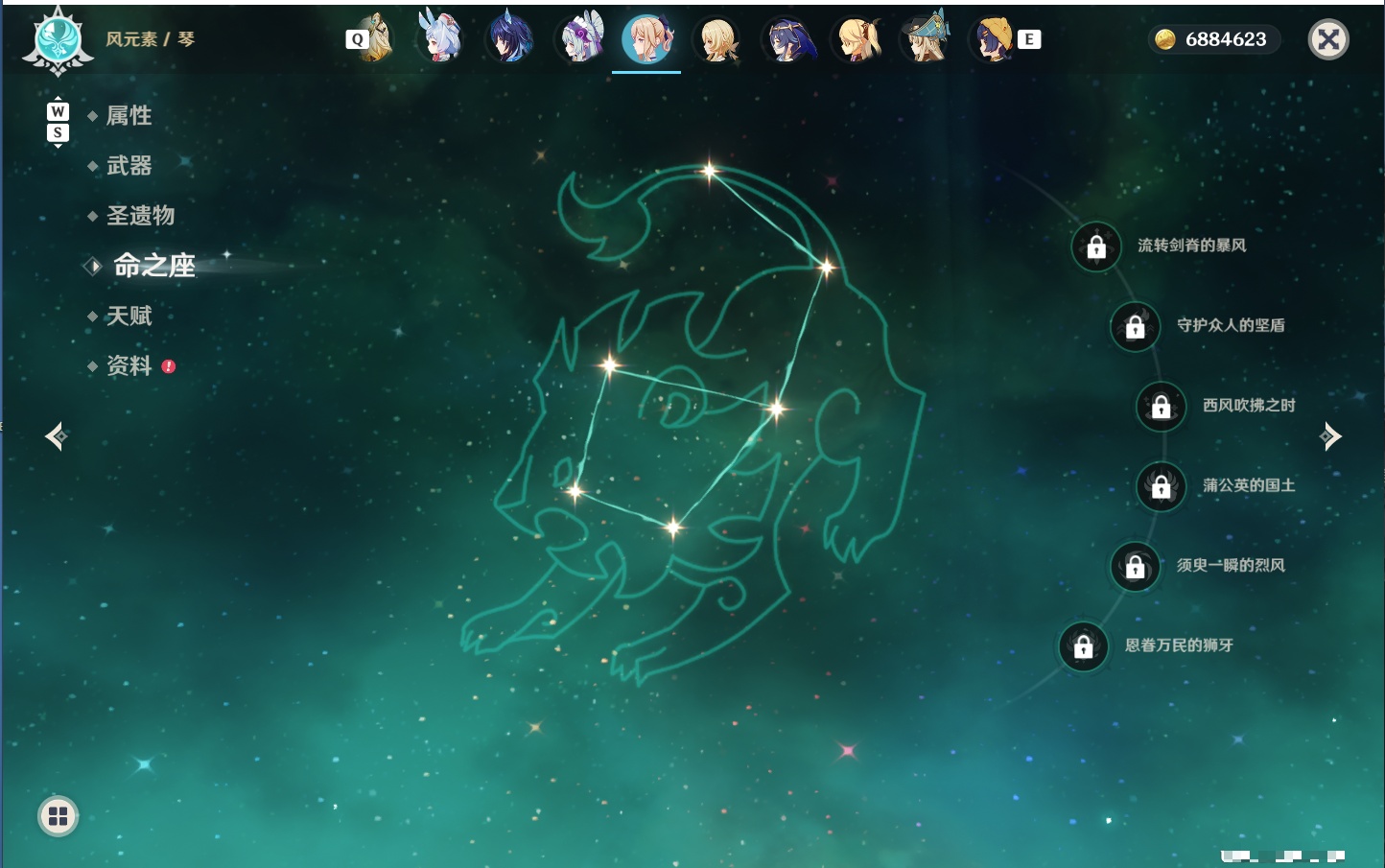Open the 天赋 talents page
The image size is (1385, 868).
(129, 316)
